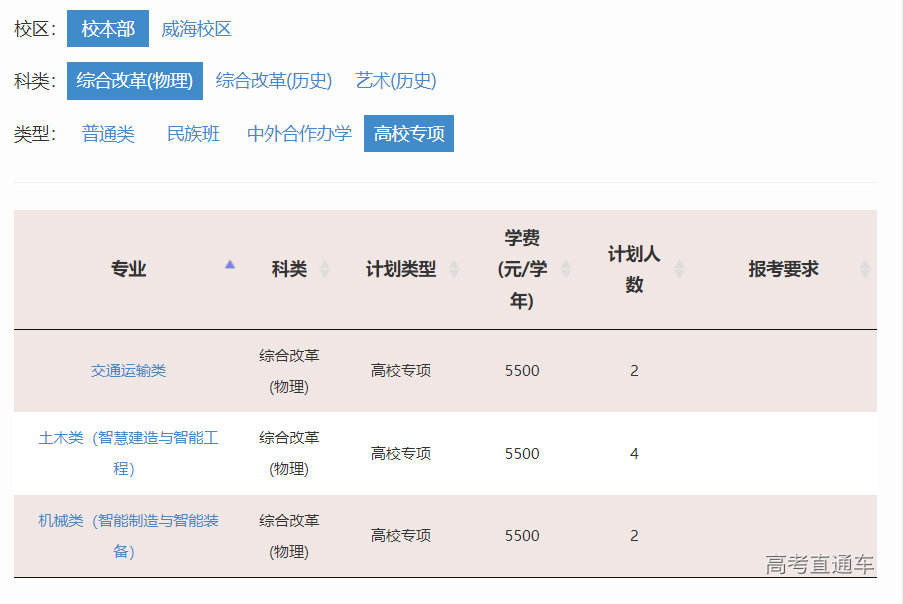
Task: Click the blue ascending sort triangle on 专业 column
Action: [x=231, y=265]
